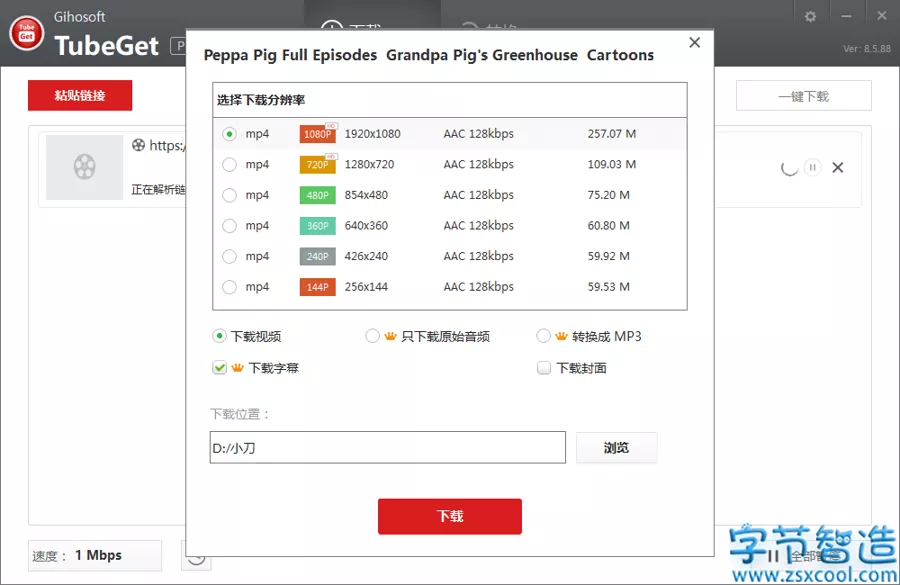900x585 pixels.
Task: Click the crown icon beside 转换成 MP3
Action: tap(561, 336)
